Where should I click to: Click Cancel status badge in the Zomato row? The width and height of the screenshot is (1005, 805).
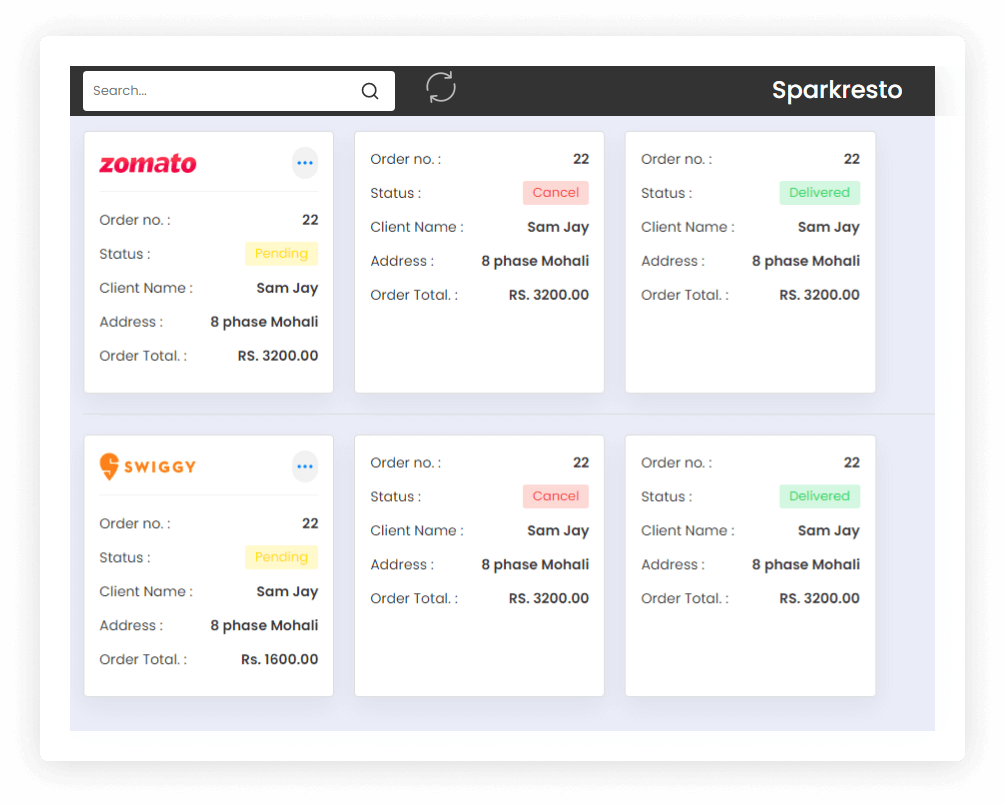coord(556,193)
